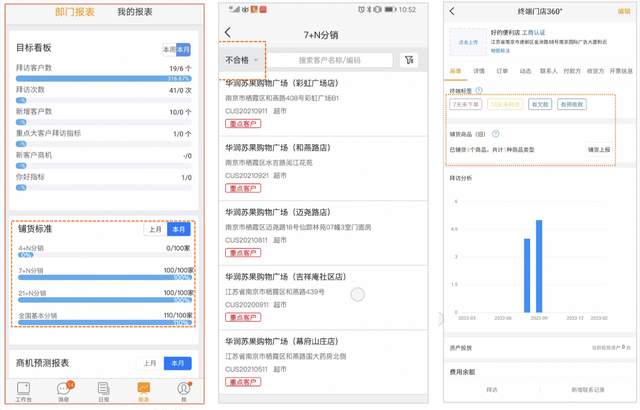
Task: Switch 目标看板 to 本月
Action: [184, 49]
